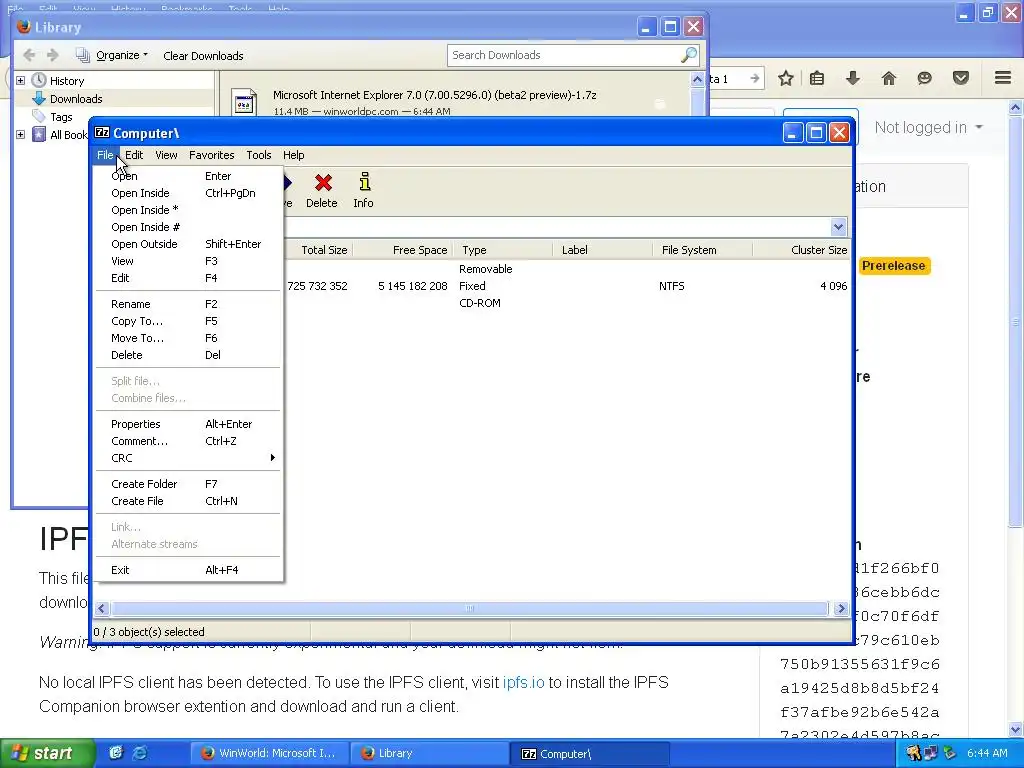The height and width of the screenshot is (768, 1024).
Task: Choose Exit from the File menu
Action: click(x=188, y=570)
